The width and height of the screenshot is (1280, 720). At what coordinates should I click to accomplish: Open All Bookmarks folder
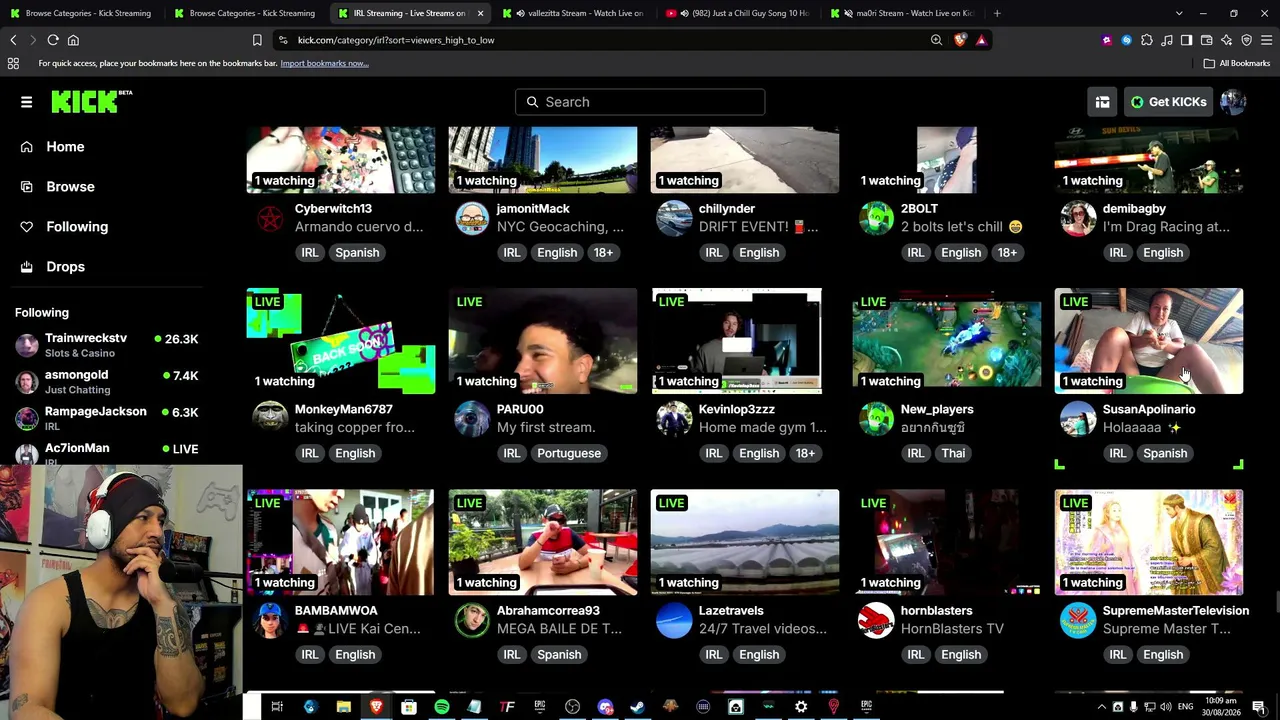1237,63
